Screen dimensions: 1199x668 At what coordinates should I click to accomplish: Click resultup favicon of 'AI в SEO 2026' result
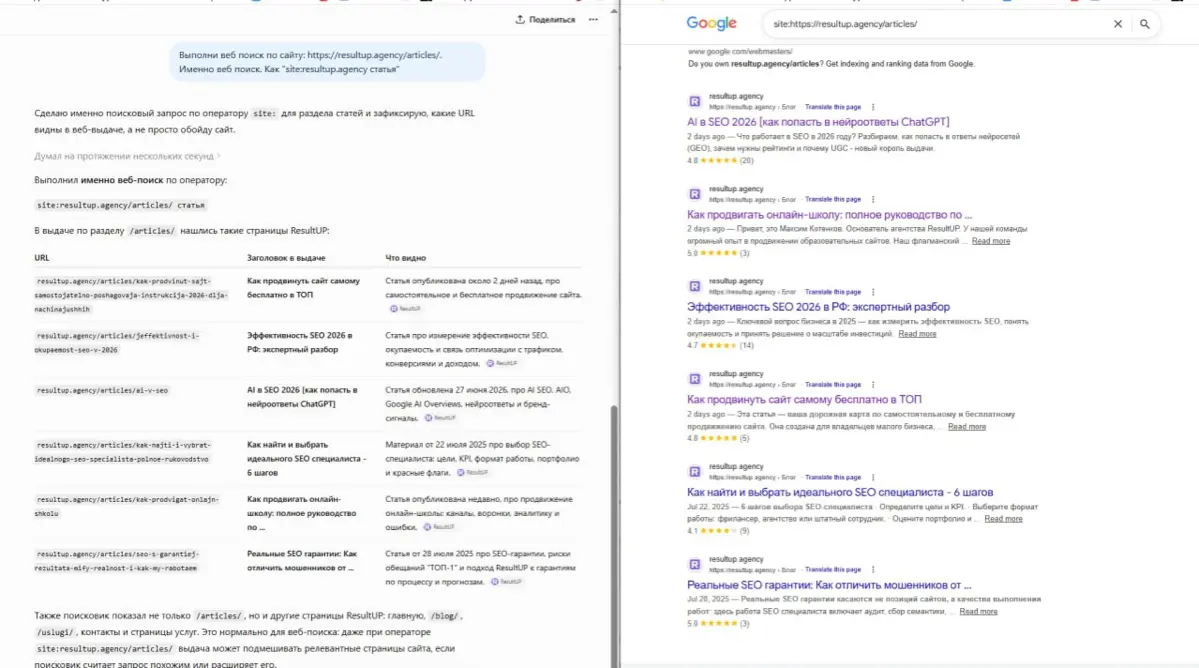694,102
